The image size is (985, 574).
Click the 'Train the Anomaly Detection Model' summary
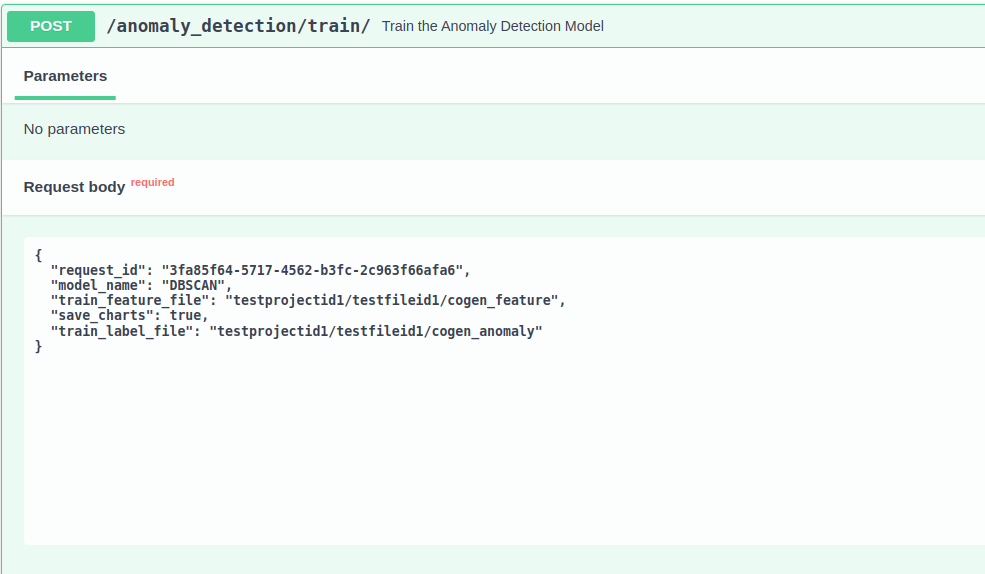click(x=492, y=26)
